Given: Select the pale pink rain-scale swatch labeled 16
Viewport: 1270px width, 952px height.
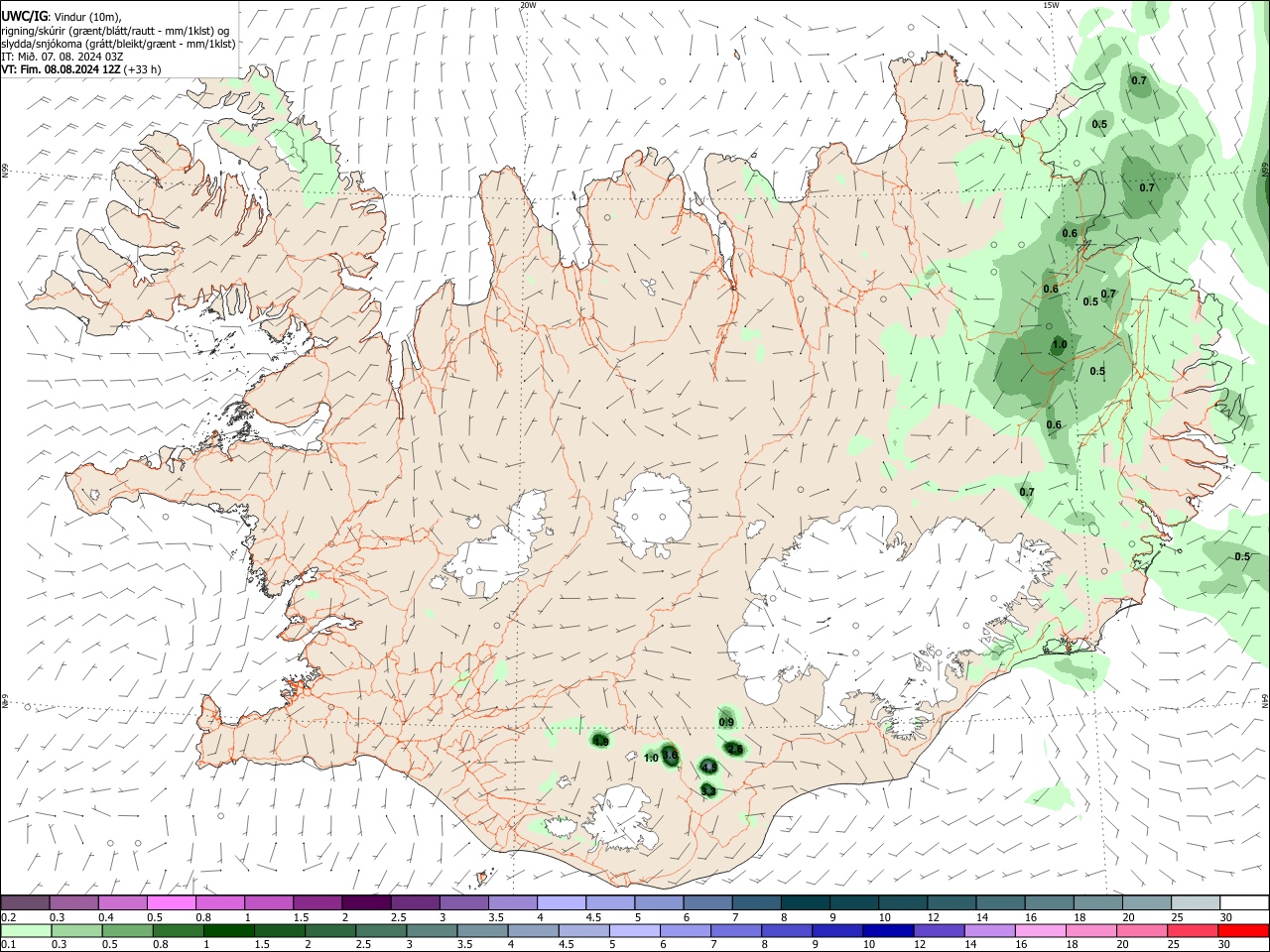Looking at the screenshot, I should pyautogui.click(x=1042, y=930).
